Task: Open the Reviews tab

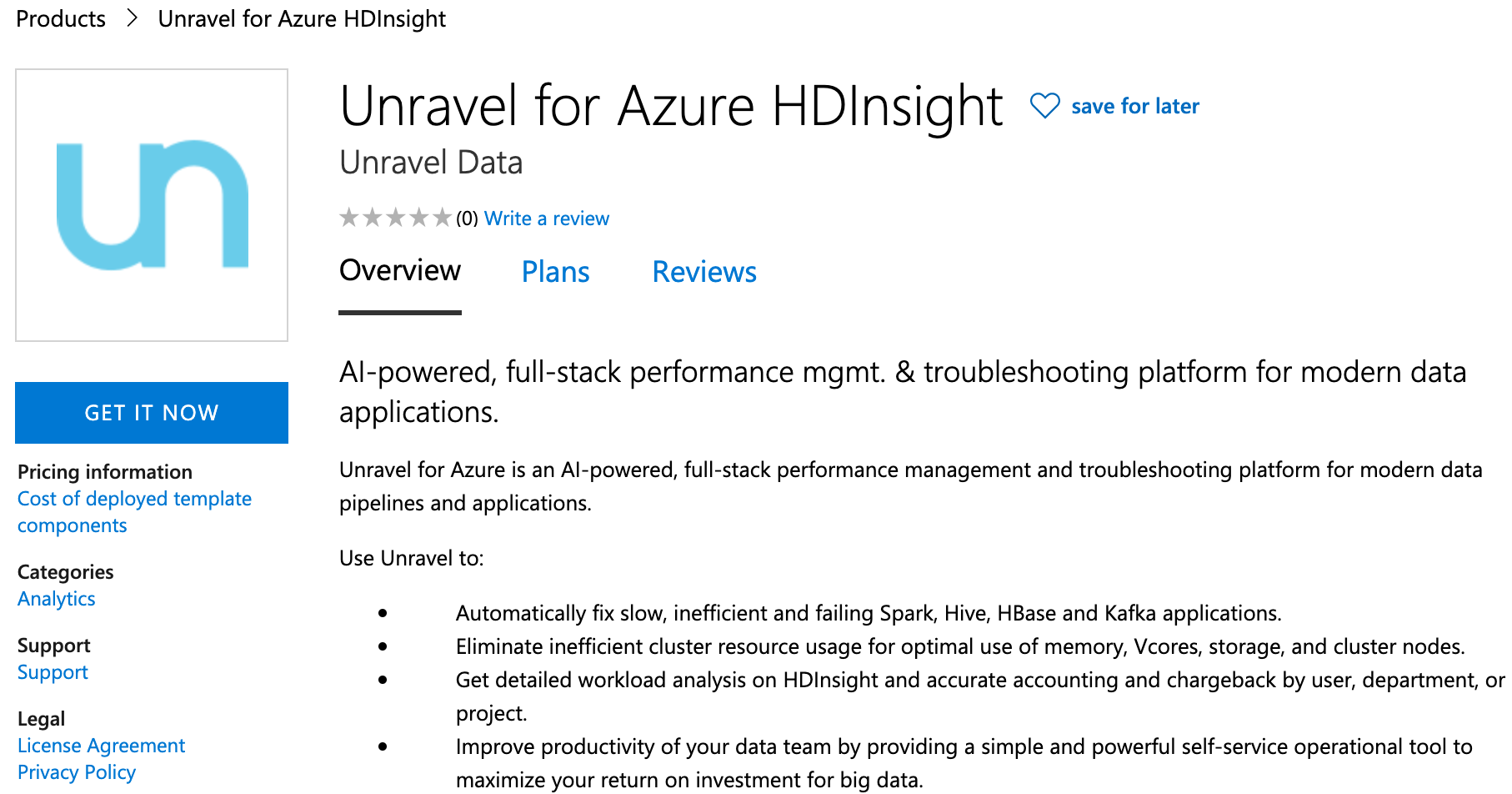Action: 704,272
